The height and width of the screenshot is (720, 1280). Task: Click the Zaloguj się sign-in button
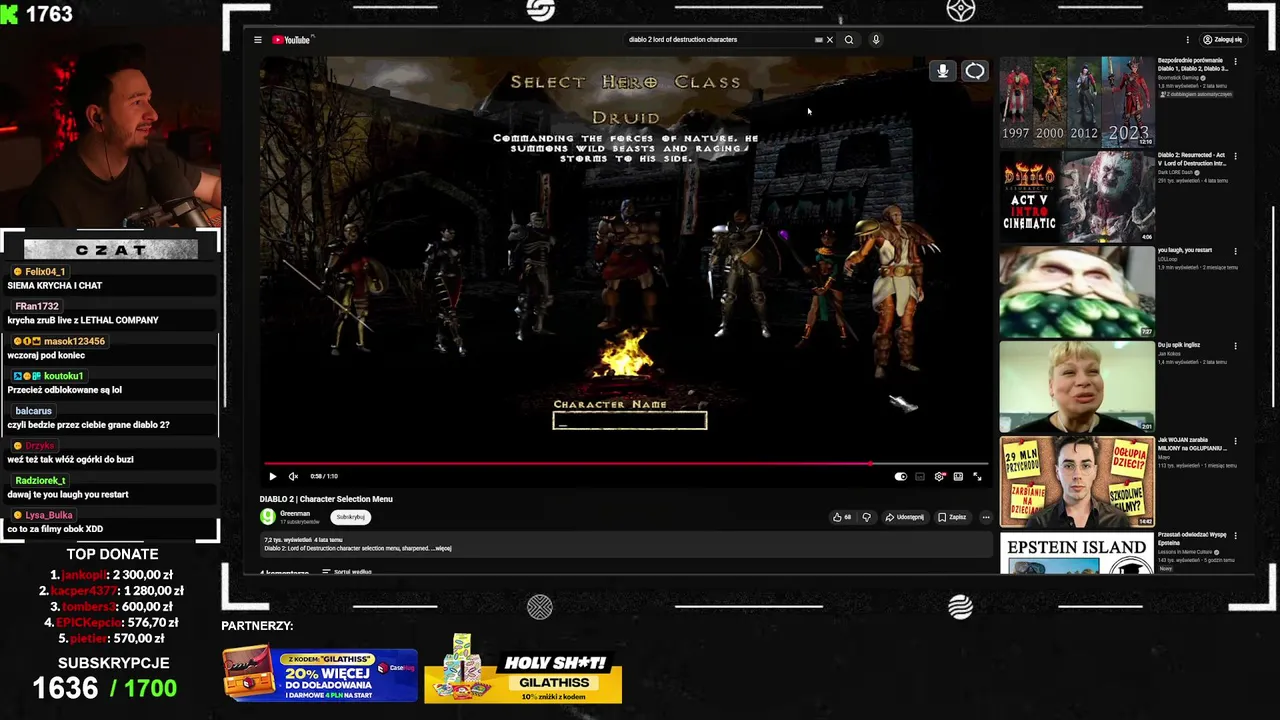coord(1222,40)
